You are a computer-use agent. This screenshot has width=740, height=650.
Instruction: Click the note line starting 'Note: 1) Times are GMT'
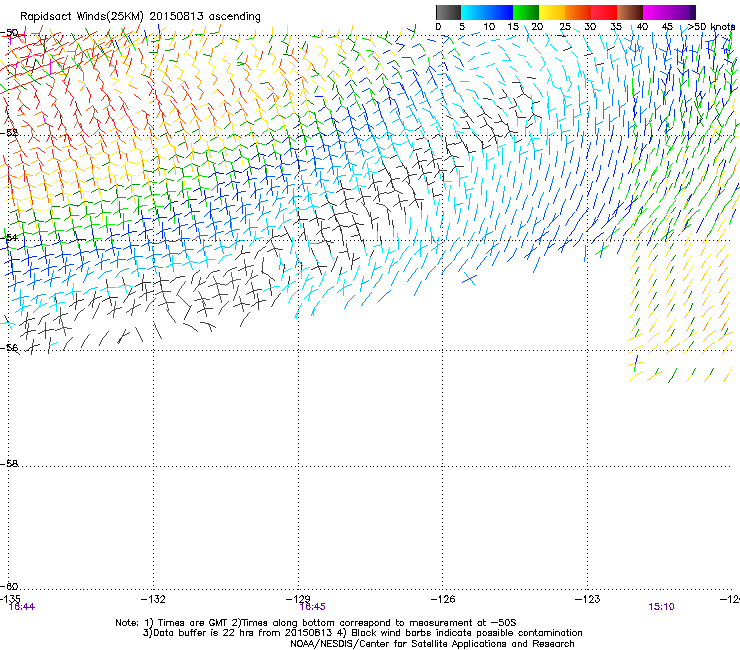pyautogui.click(x=316, y=623)
